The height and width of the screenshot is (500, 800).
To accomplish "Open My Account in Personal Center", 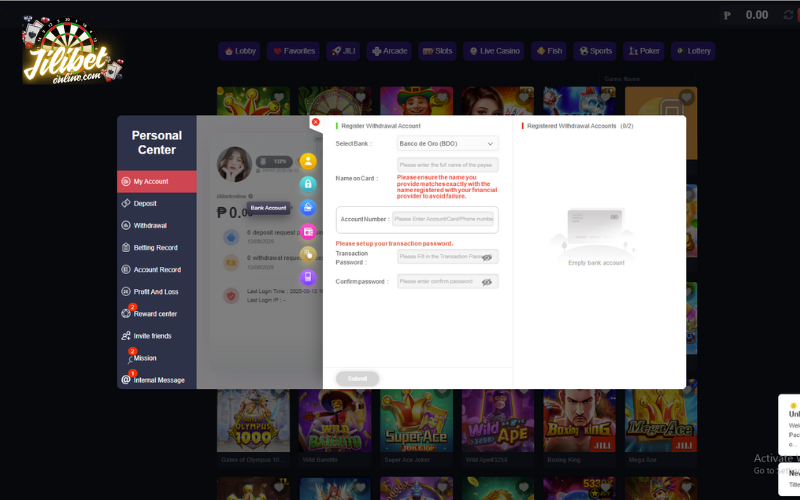I will pos(157,182).
